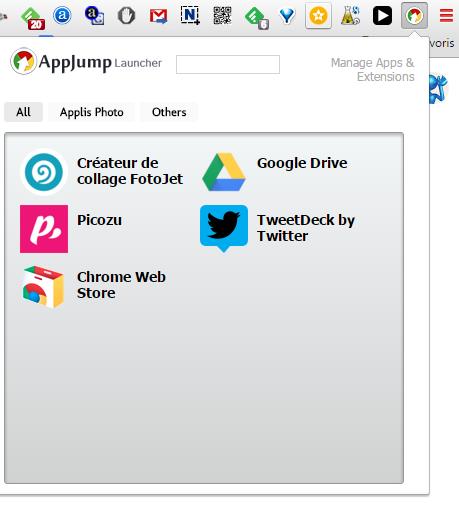Click the green Feedly icon with the 6 badge
Screen dimensions: 459x505
pos(256,18)
